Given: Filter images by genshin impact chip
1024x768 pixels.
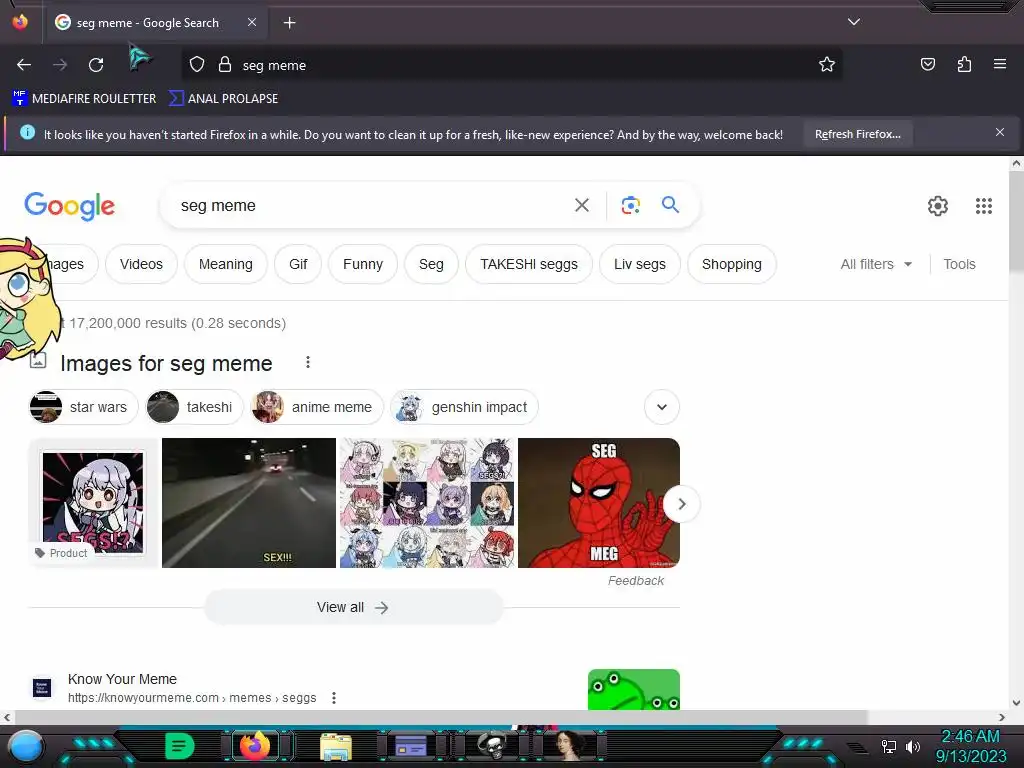Looking at the screenshot, I should pyautogui.click(x=464, y=407).
